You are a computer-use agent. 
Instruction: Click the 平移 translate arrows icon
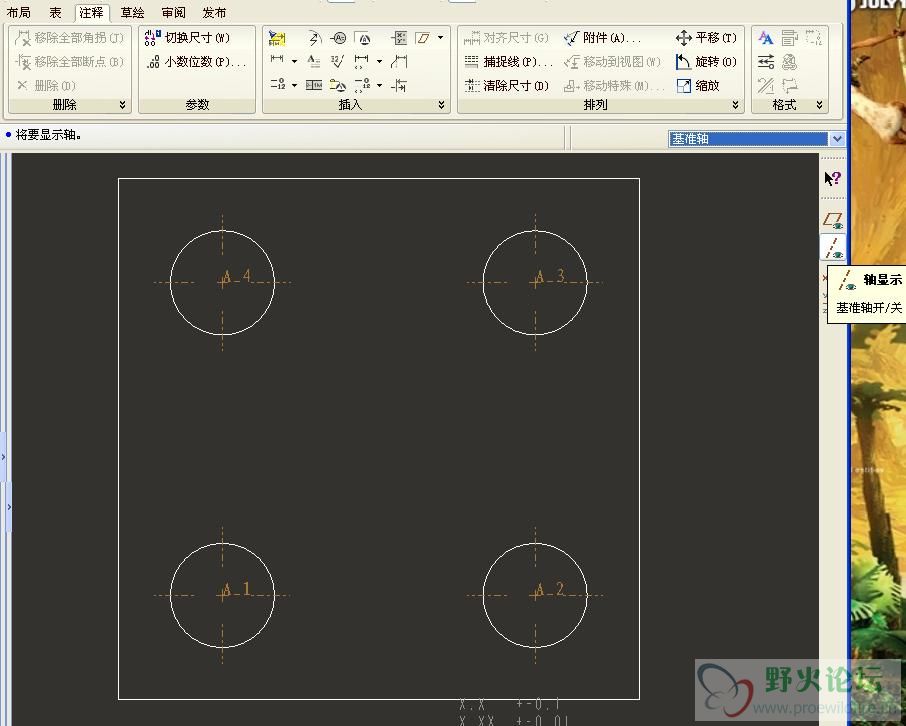684,38
